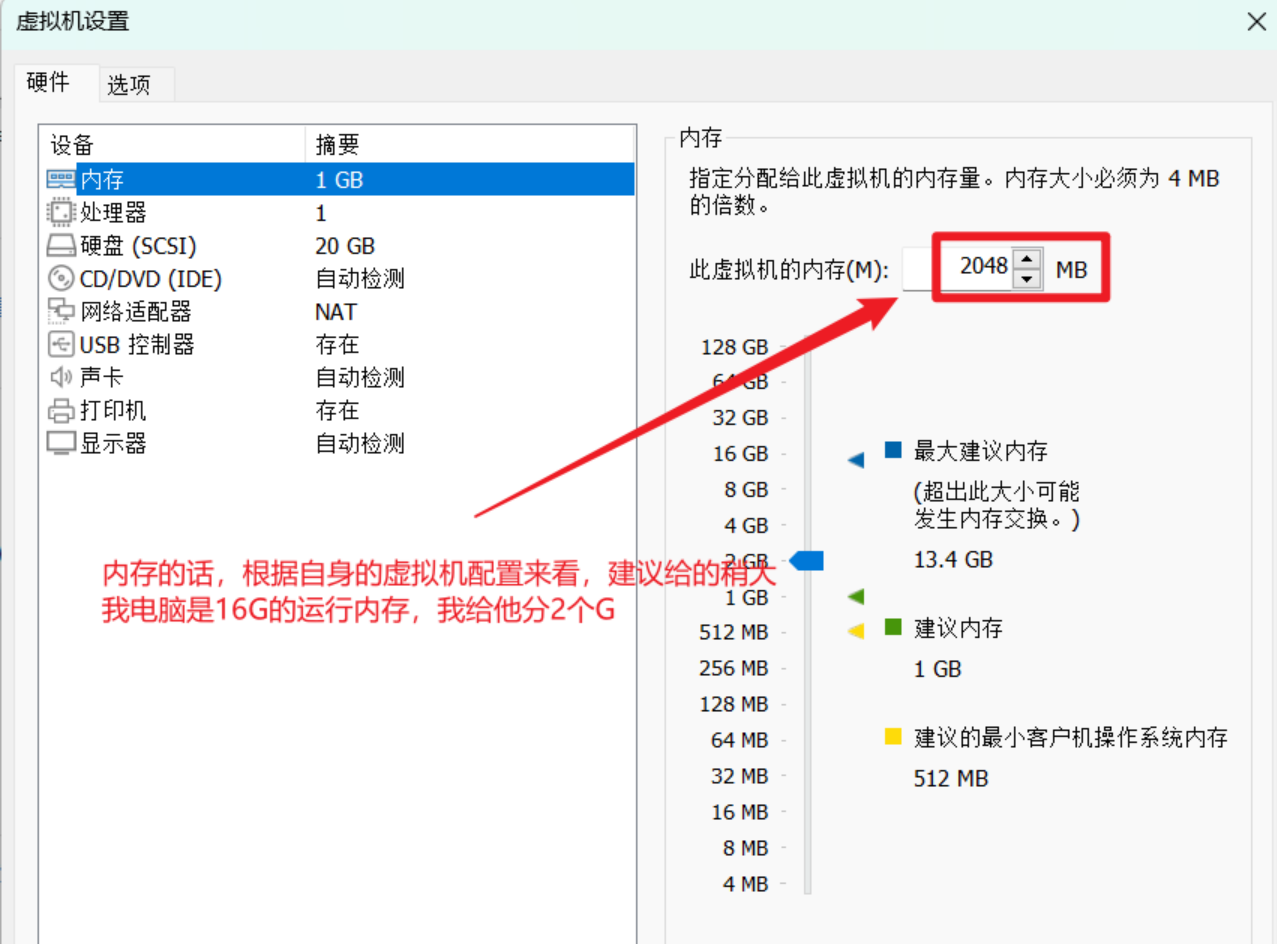
Task: Increase memory with the up stepper arrow
Action: [x=1027, y=258]
